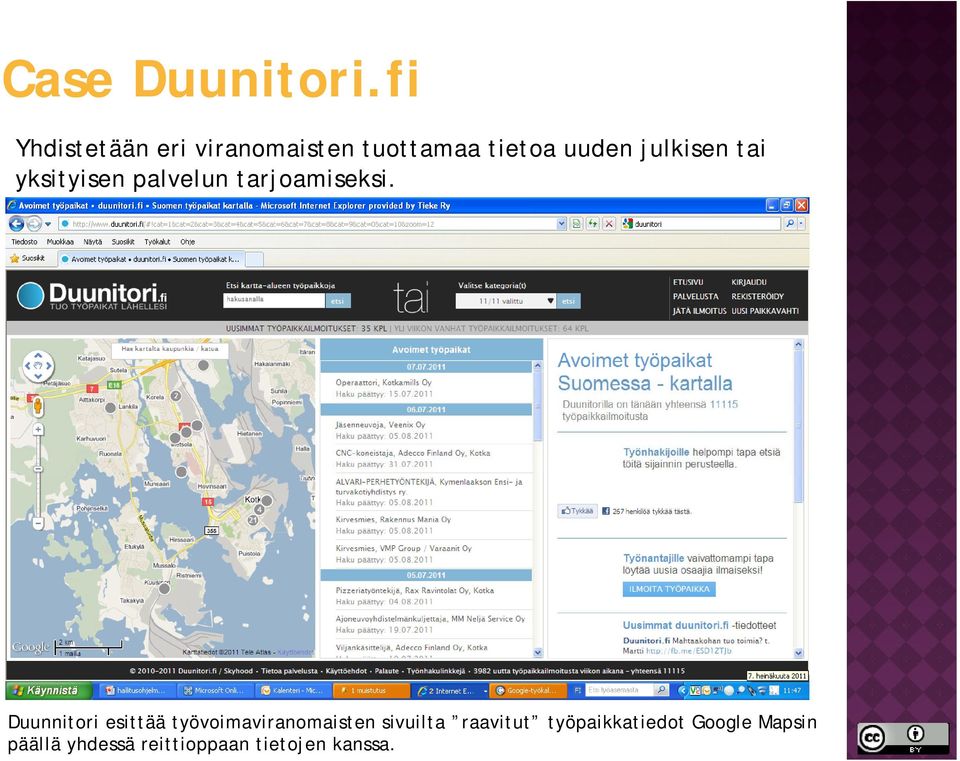This screenshot has width=960, height=761.
Task: Open the Muokkaa menu
Action: pos(60,242)
